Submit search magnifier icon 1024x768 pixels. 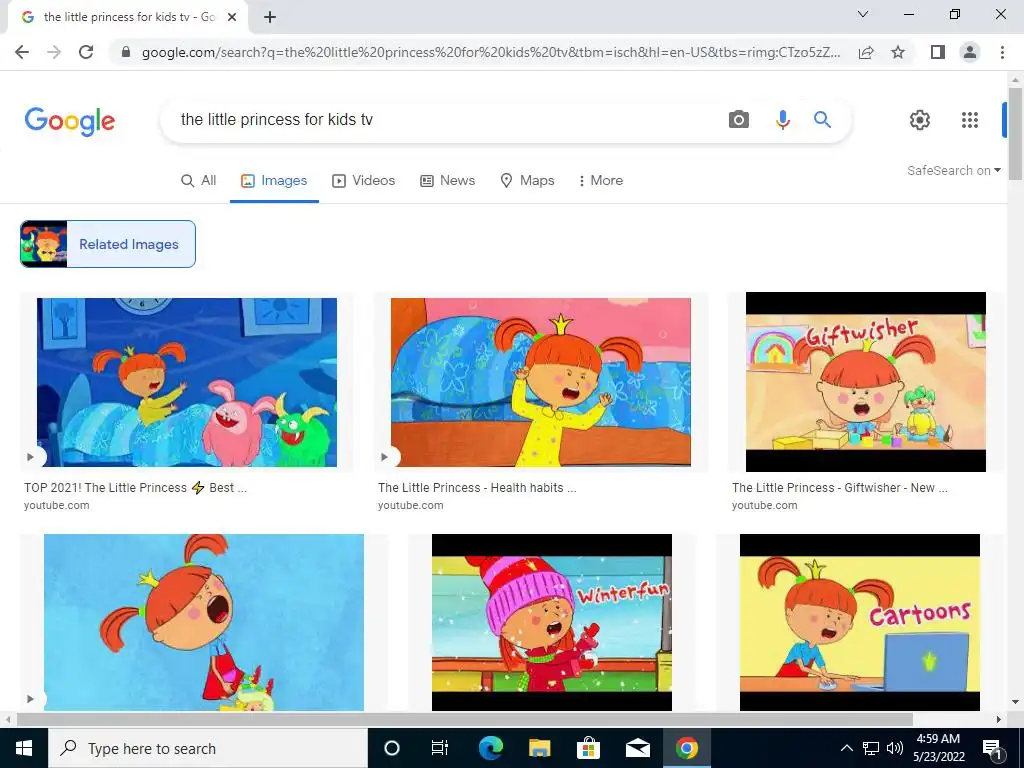pos(822,120)
